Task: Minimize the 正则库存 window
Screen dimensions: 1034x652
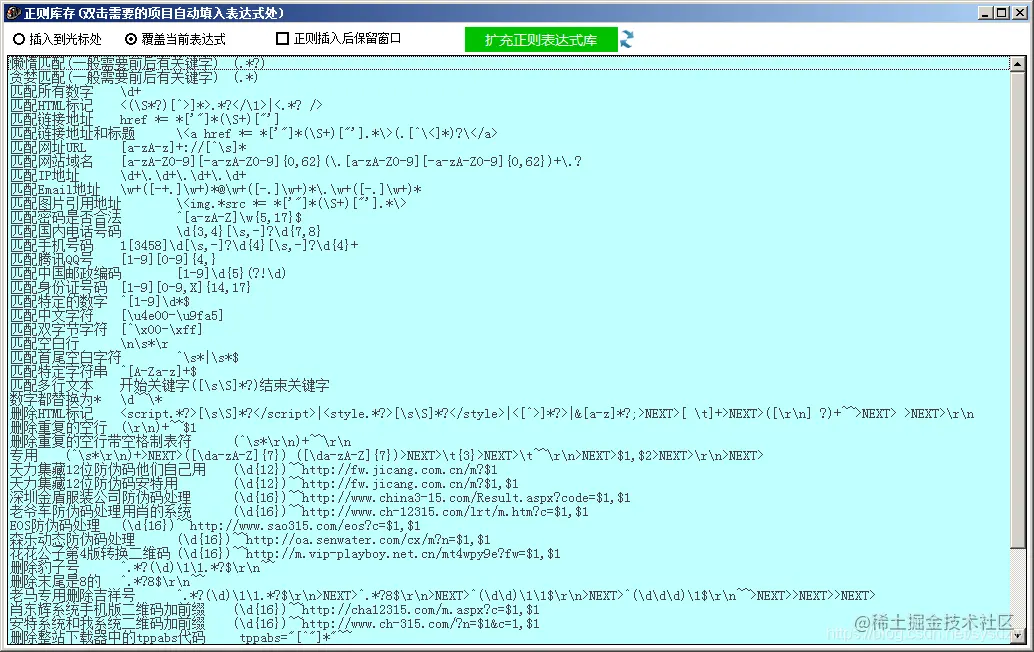Action: click(986, 13)
